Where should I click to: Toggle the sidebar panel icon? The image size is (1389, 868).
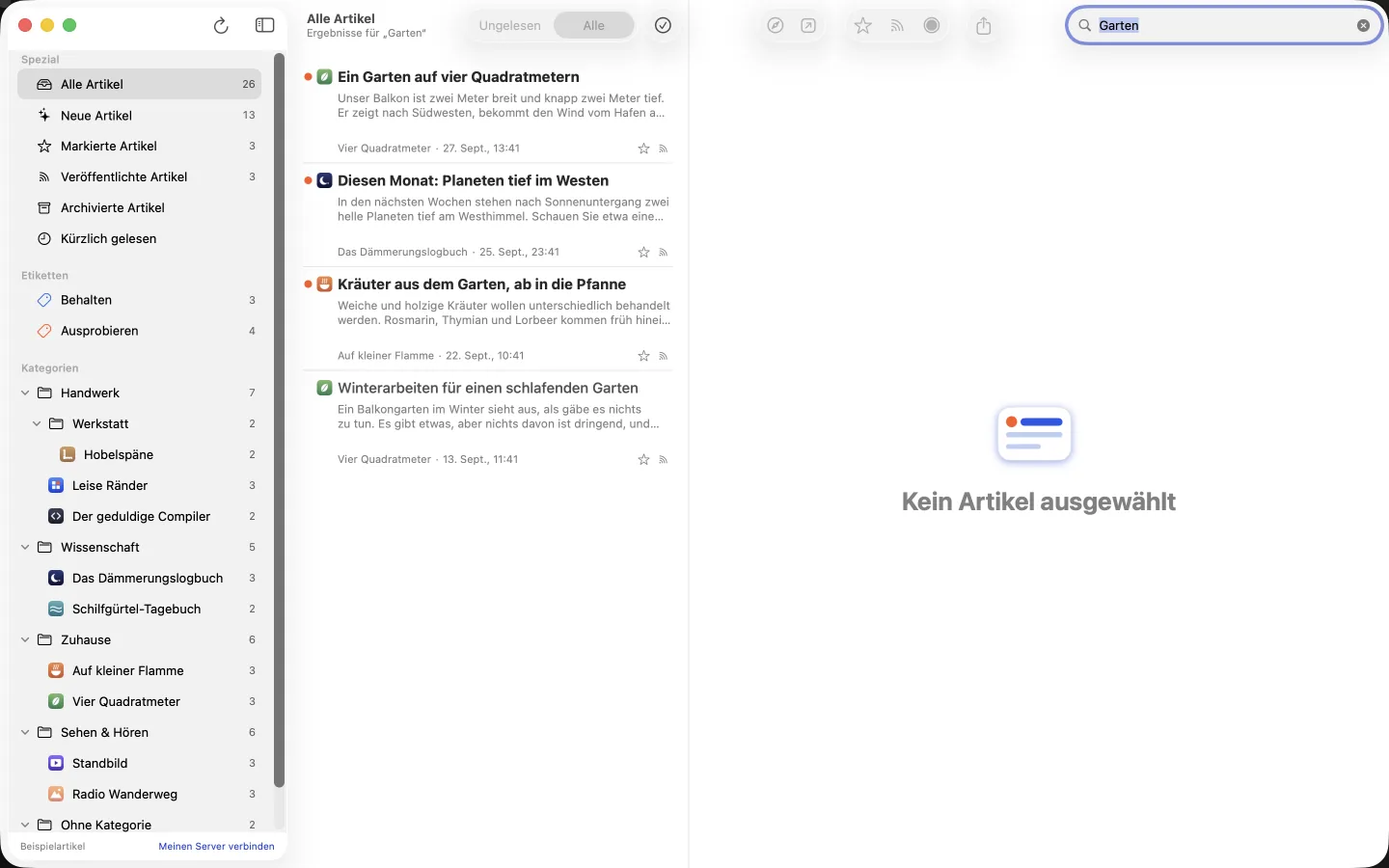click(265, 26)
